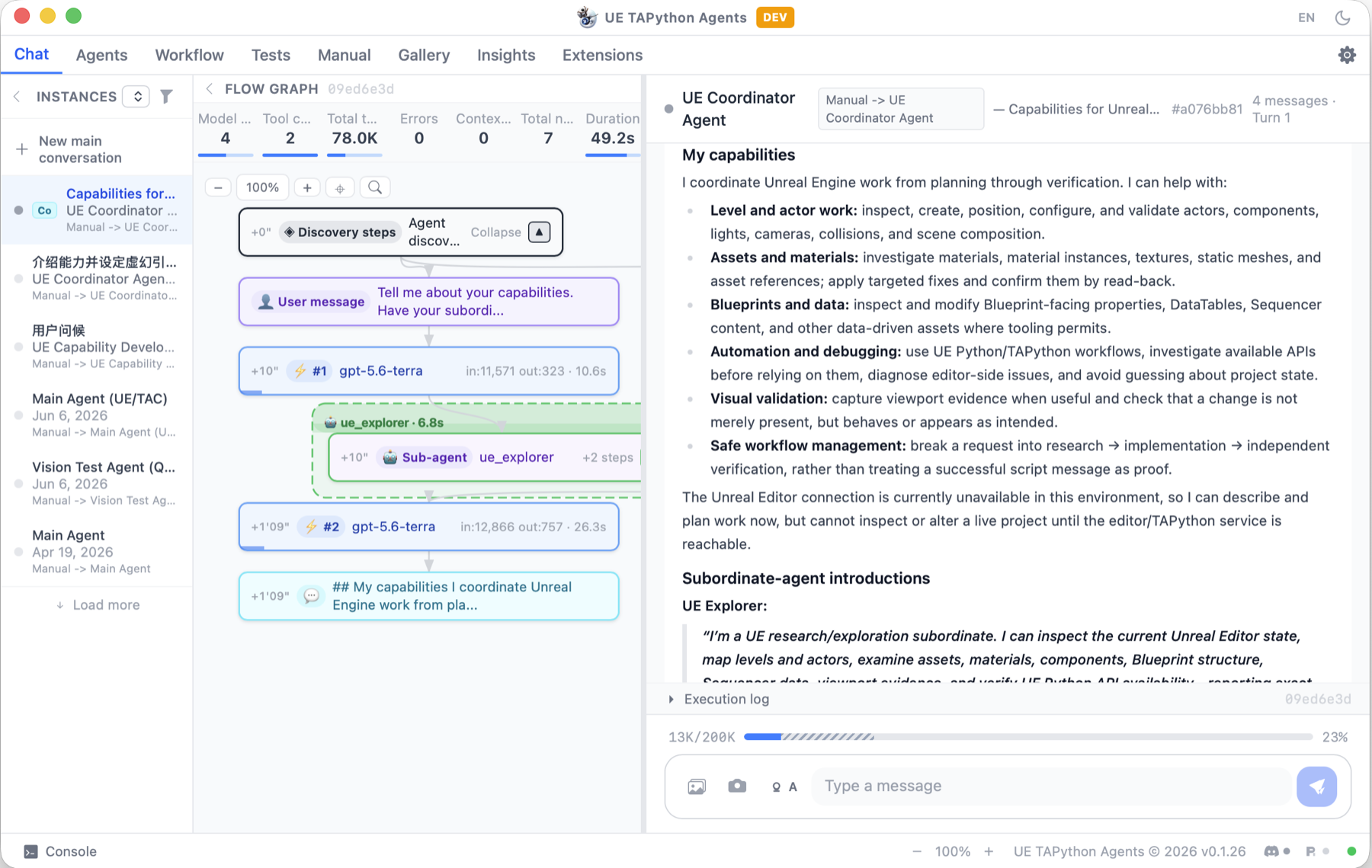The height and width of the screenshot is (868, 1372).
Task: Click the message ID #a076bb81
Action: [x=1207, y=109]
